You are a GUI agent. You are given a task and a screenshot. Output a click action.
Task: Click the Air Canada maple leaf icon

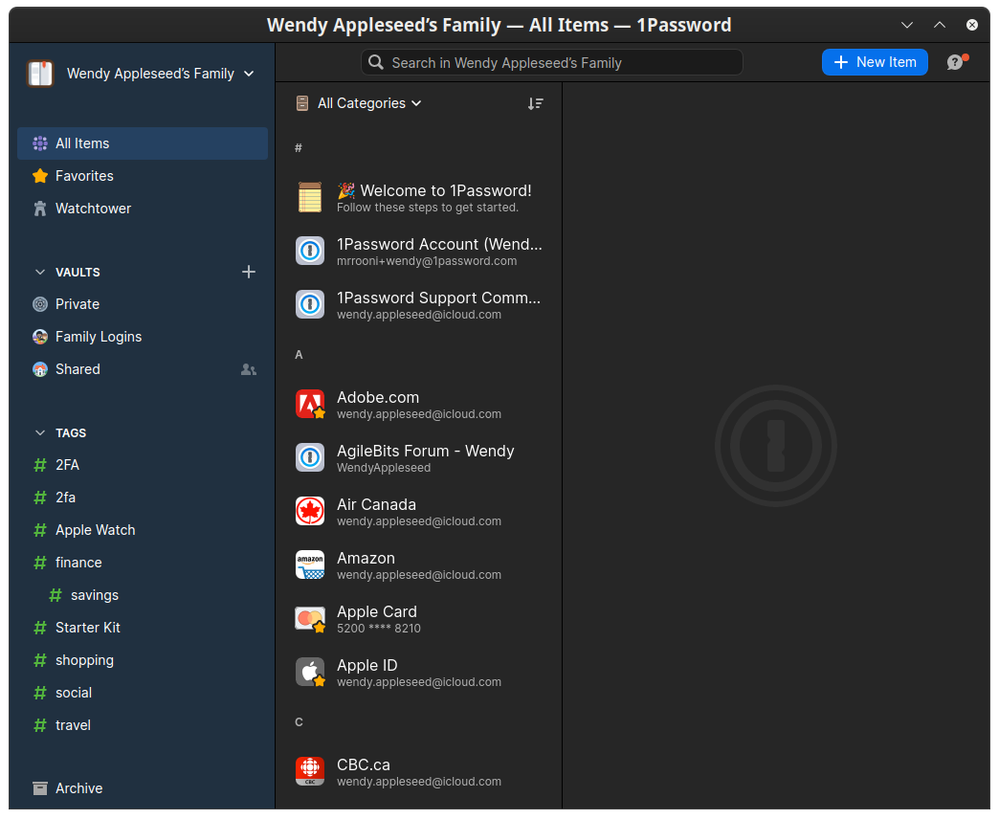pos(310,511)
